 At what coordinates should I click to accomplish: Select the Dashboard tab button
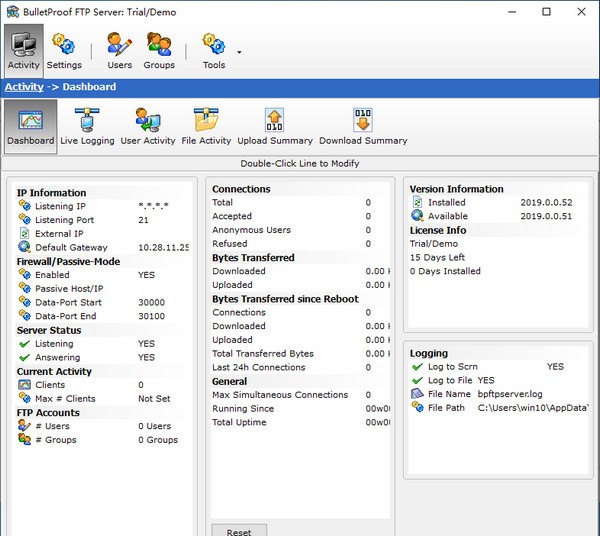click(x=31, y=127)
